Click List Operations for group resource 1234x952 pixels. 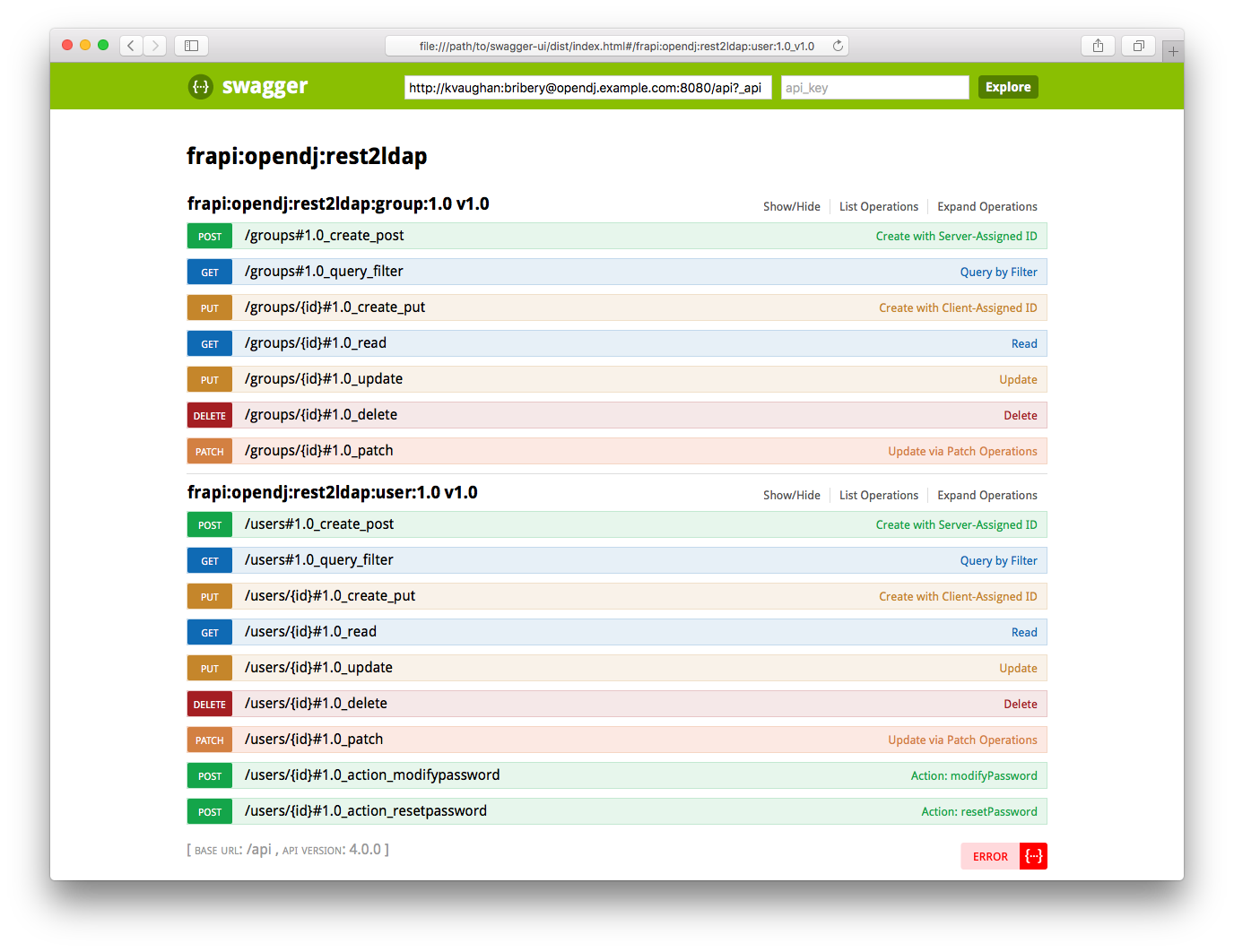click(879, 207)
